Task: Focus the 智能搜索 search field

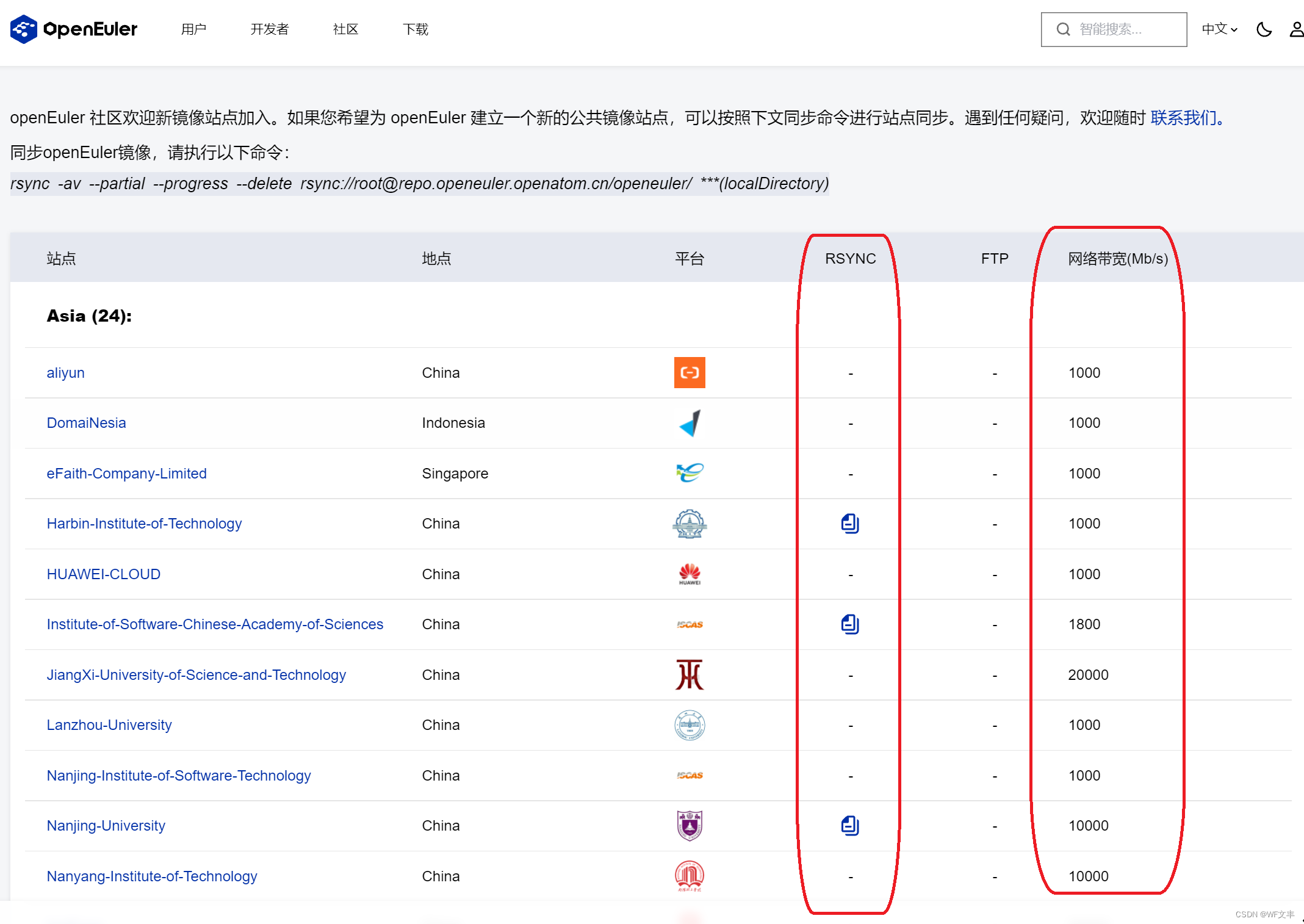Action: point(1114,29)
